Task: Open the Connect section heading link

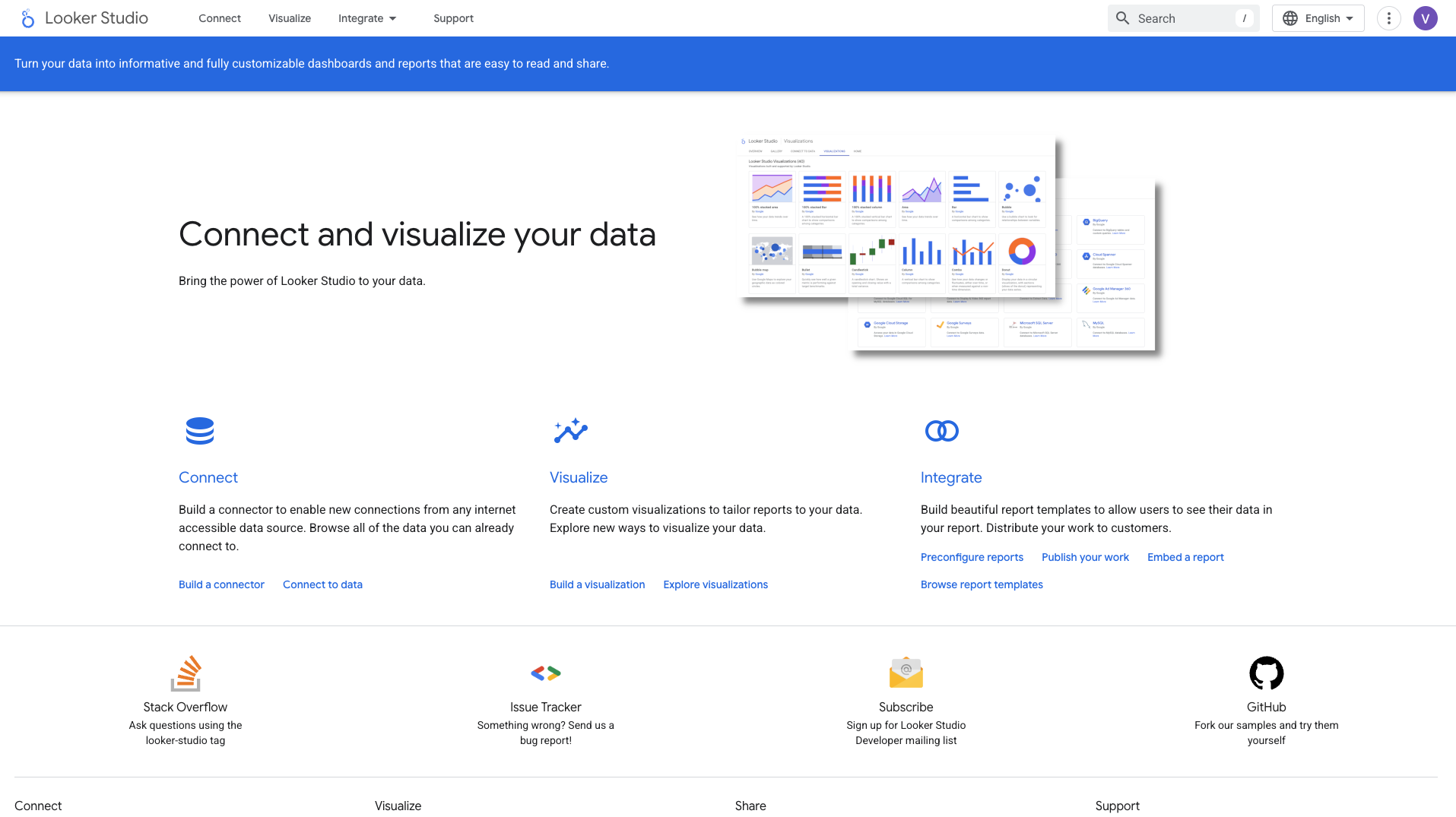Action: [208, 477]
